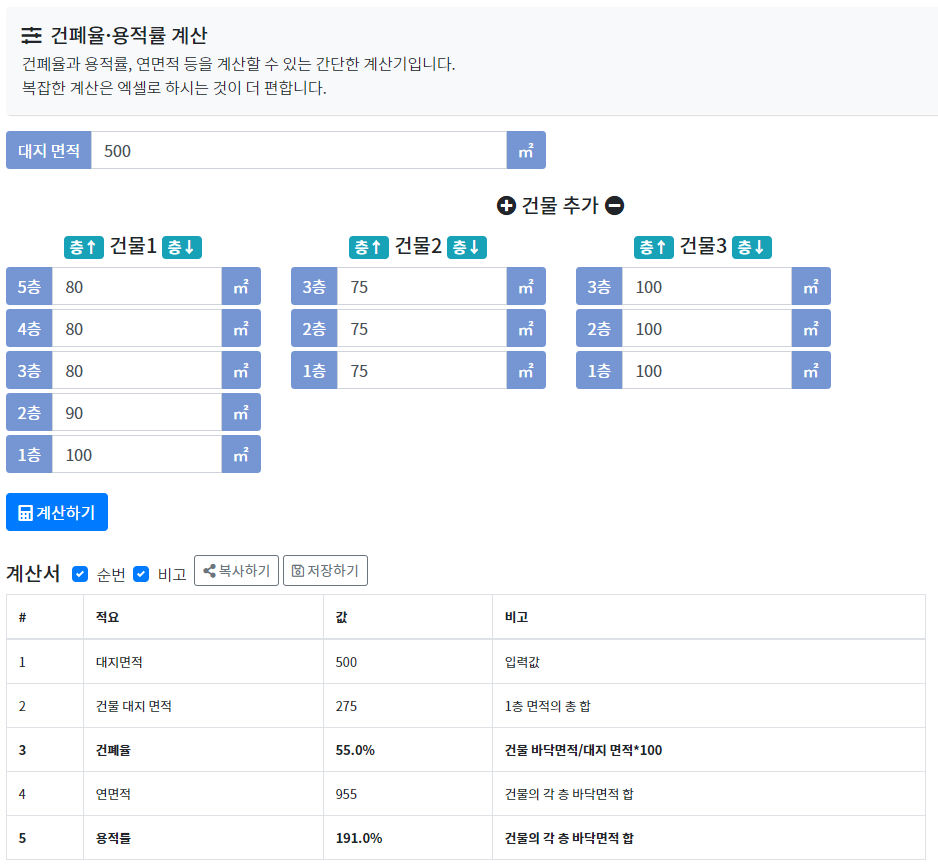Screen dimensions: 938x867
Task: Click the 입력값 note cell
Action: 522,662
